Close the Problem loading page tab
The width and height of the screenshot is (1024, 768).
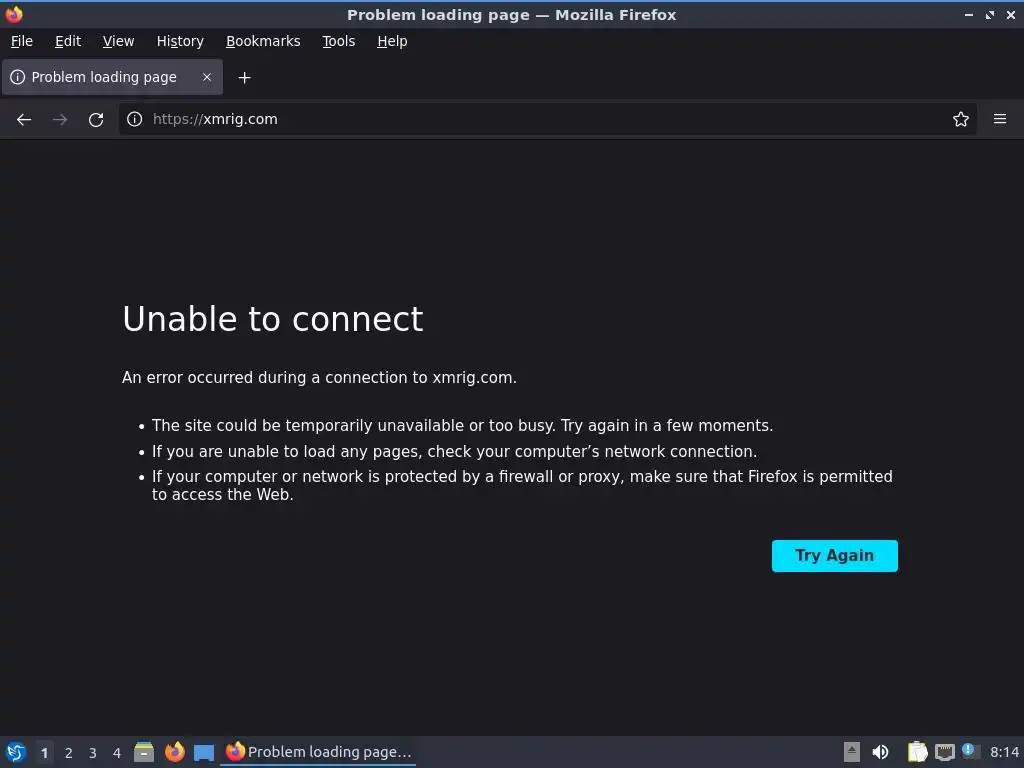pos(206,77)
